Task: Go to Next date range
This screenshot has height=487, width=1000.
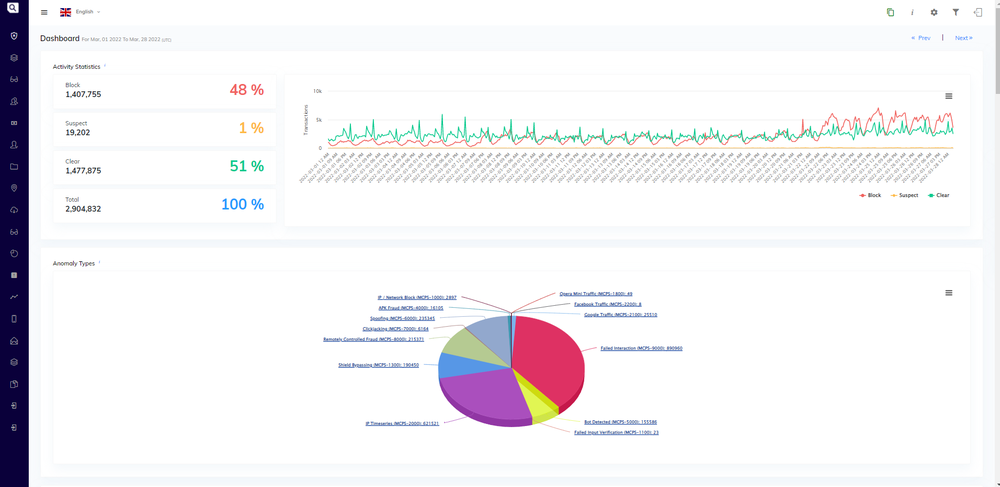Action: pyautogui.click(x=964, y=38)
